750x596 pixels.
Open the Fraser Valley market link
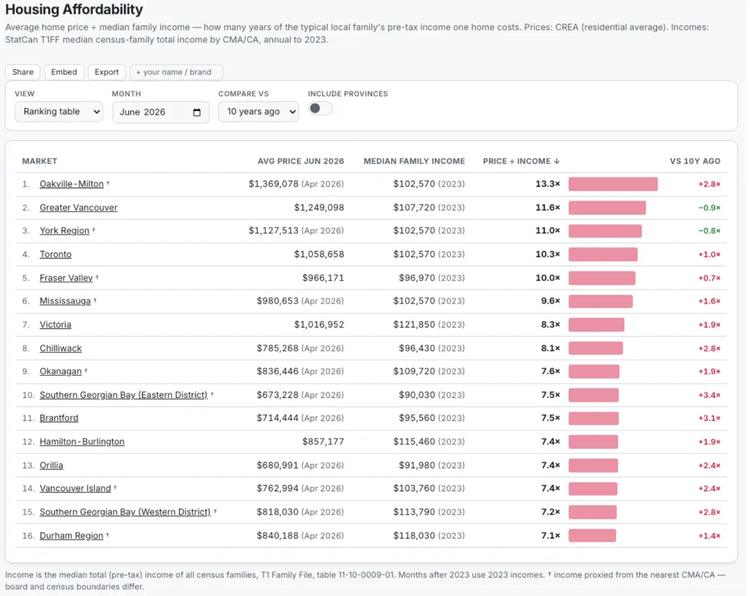[x=66, y=278]
